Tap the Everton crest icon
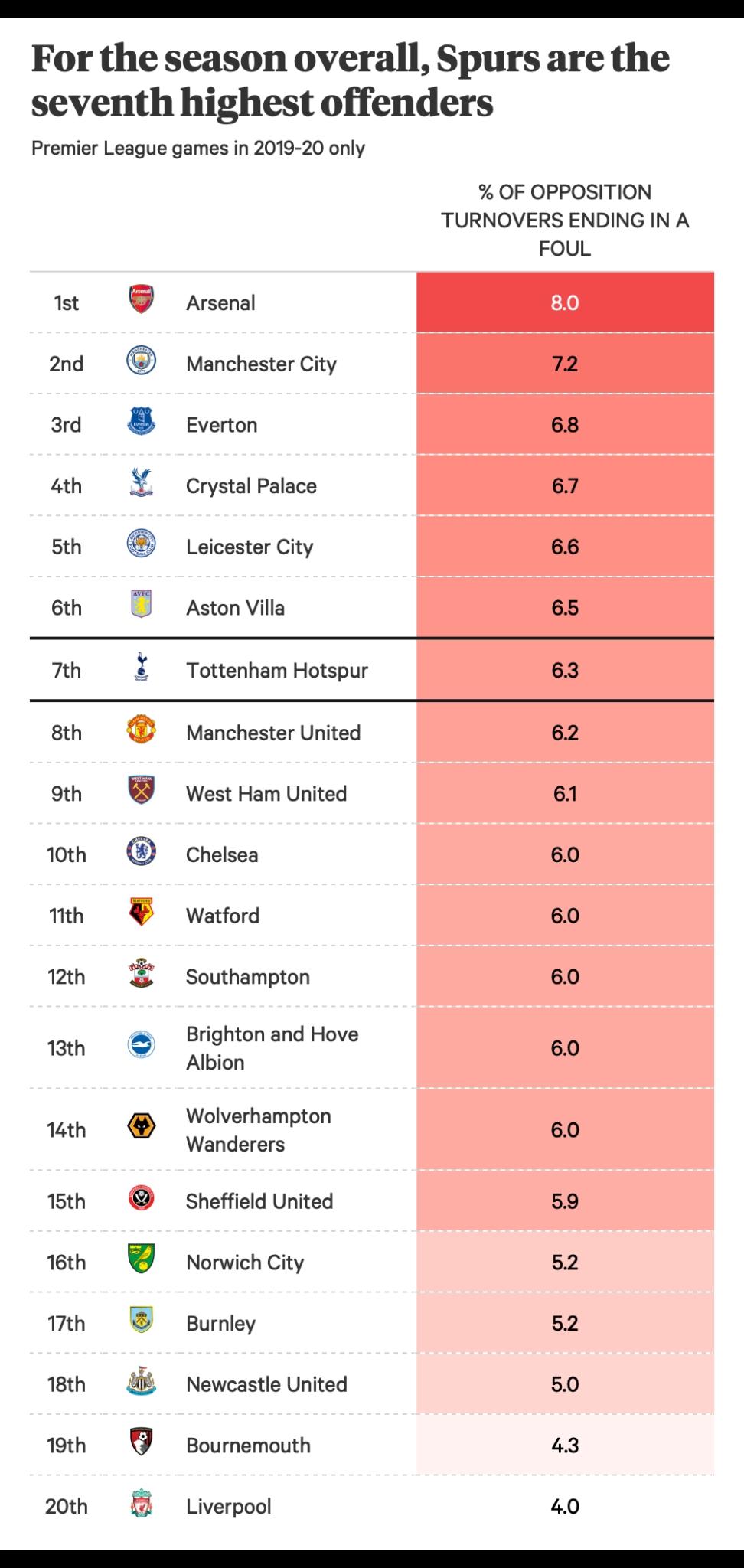Screen dimensions: 744x1568 142,422
